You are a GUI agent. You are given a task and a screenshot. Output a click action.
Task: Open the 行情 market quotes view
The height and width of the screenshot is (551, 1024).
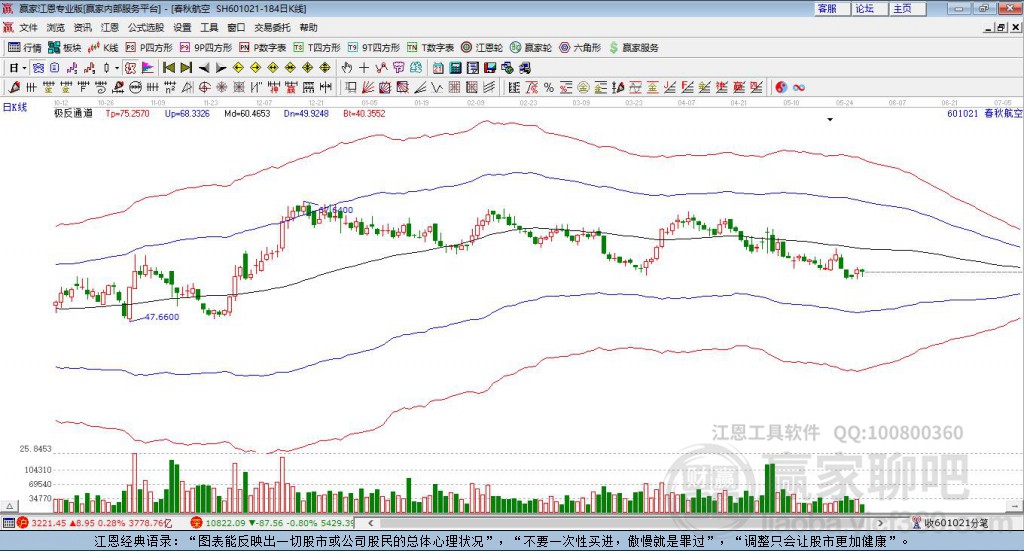click(25, 48)
